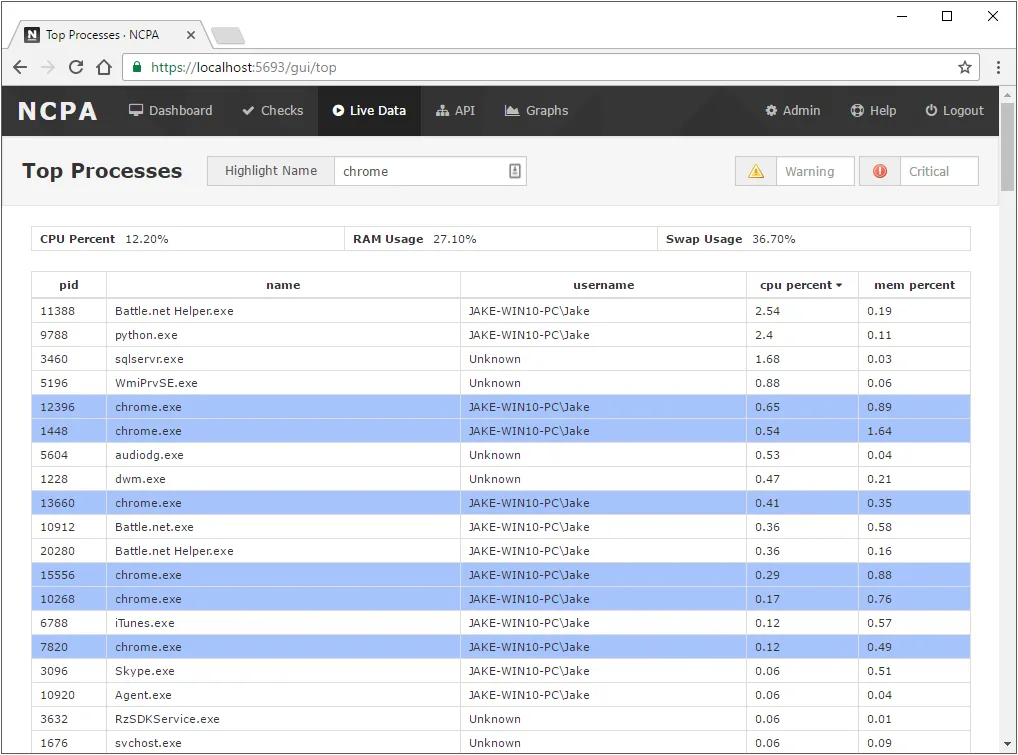Image resolution: width=1018 pixels, height=755 pixels.
Task: Click the Critical threshold input field
Action: click(x=938, y=171)
